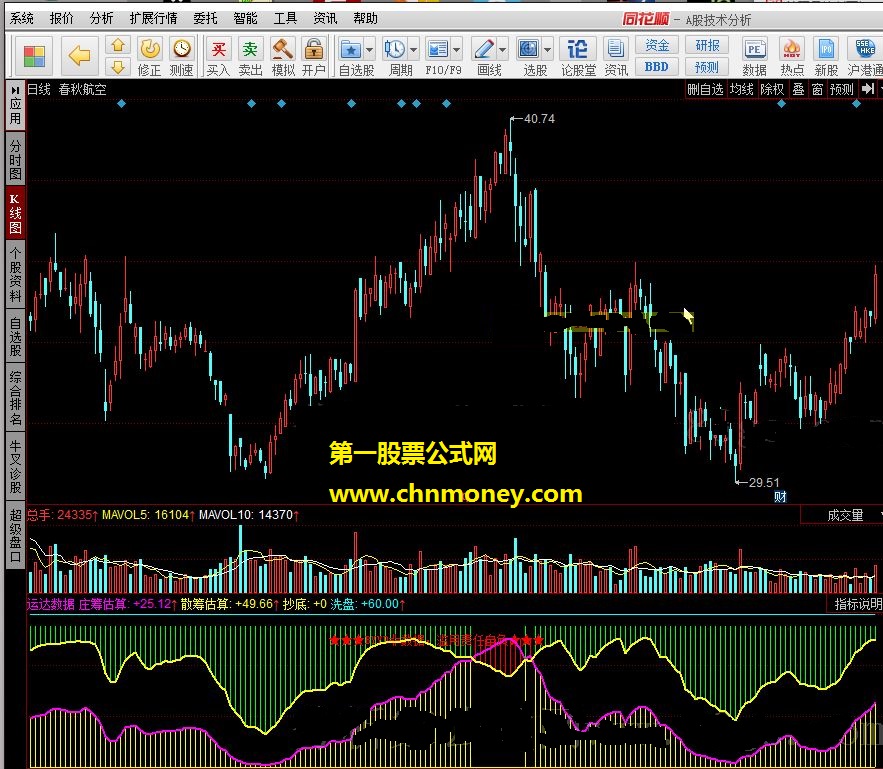The height and width of the screenshot is (769, 883).
Task: Click the panel collapse arrow beside 预测
Action: point(868,89)
